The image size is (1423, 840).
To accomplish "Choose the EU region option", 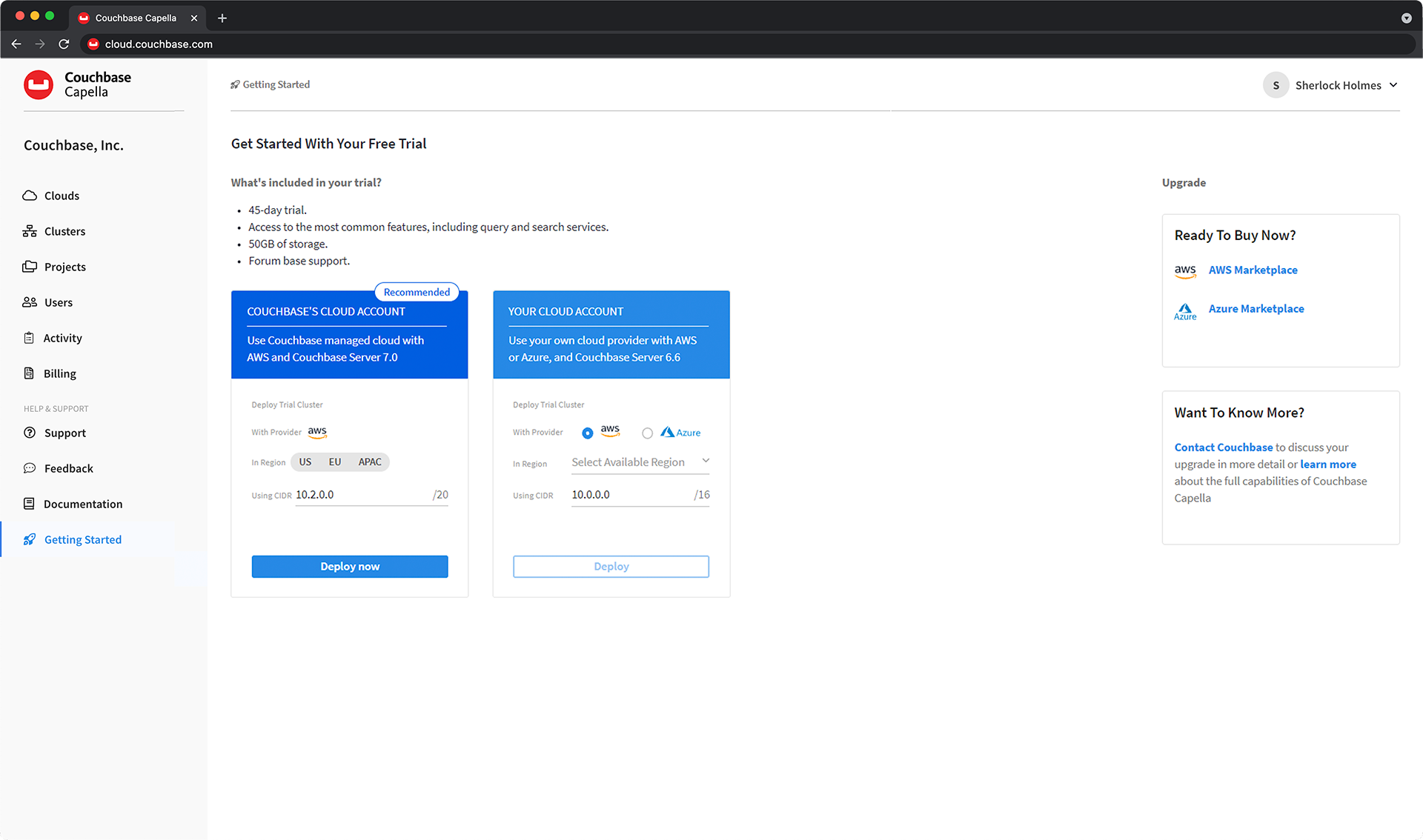I will [335, 462].
